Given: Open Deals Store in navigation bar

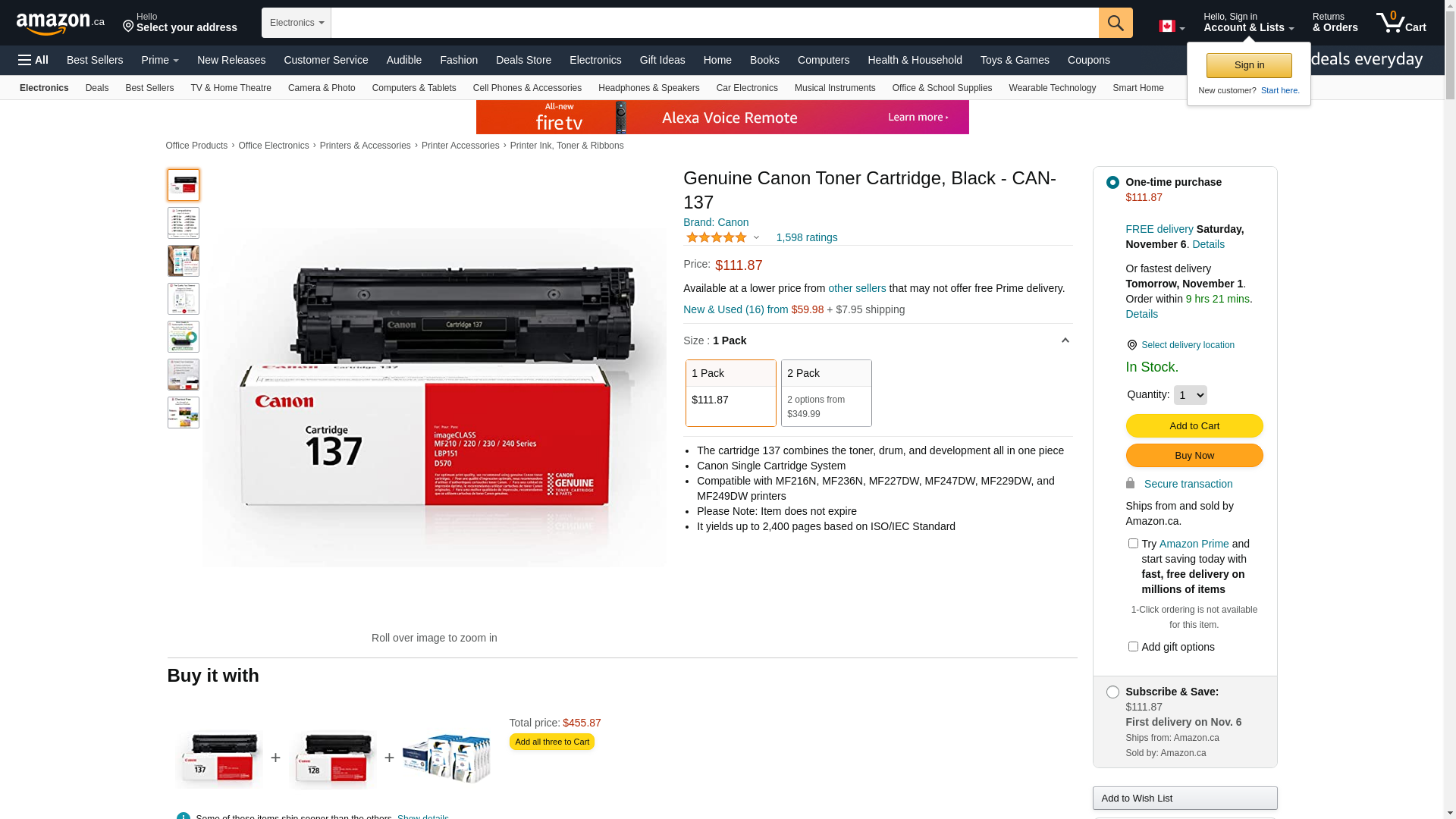Looking at the screenshot, I should (x=523, y=60).
